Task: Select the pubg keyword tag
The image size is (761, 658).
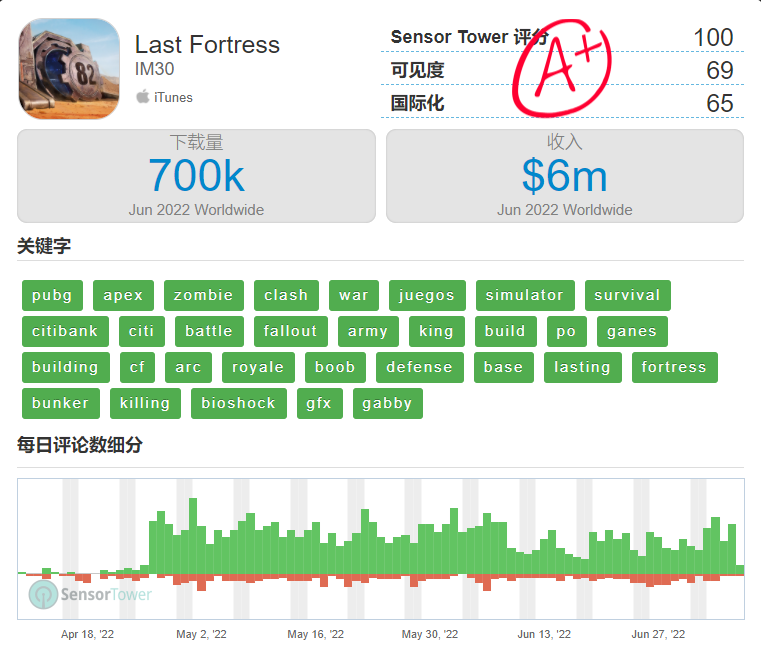Action: coord(52,295)
